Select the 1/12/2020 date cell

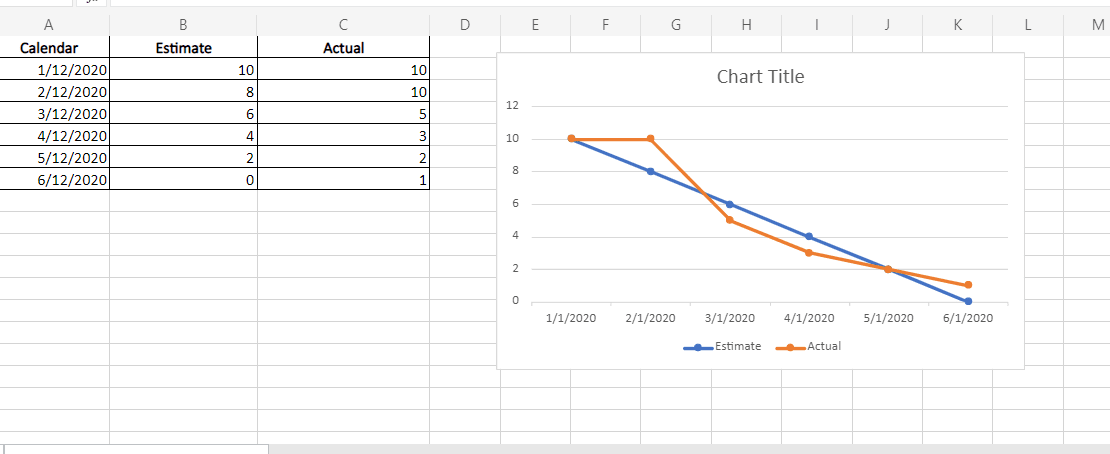tap(55, 69)
